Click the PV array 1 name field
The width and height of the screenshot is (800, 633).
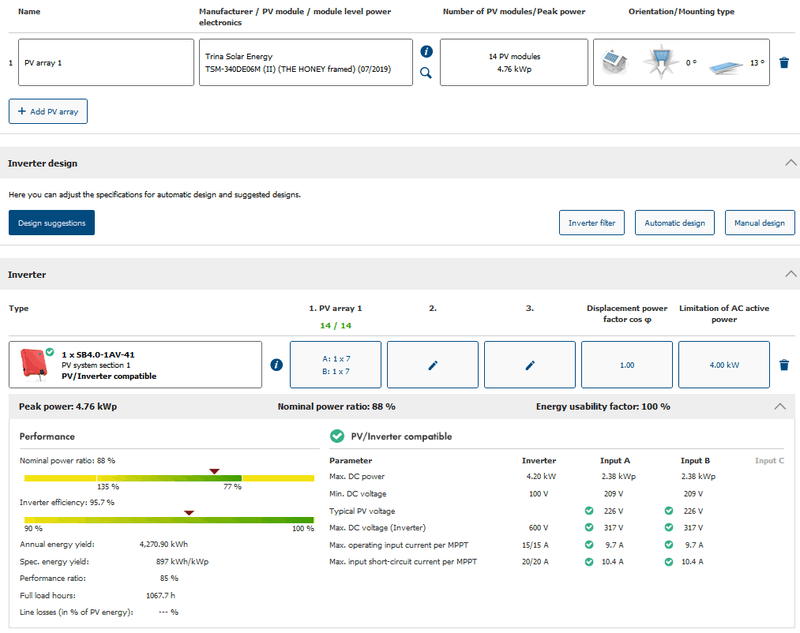(105, 63)
